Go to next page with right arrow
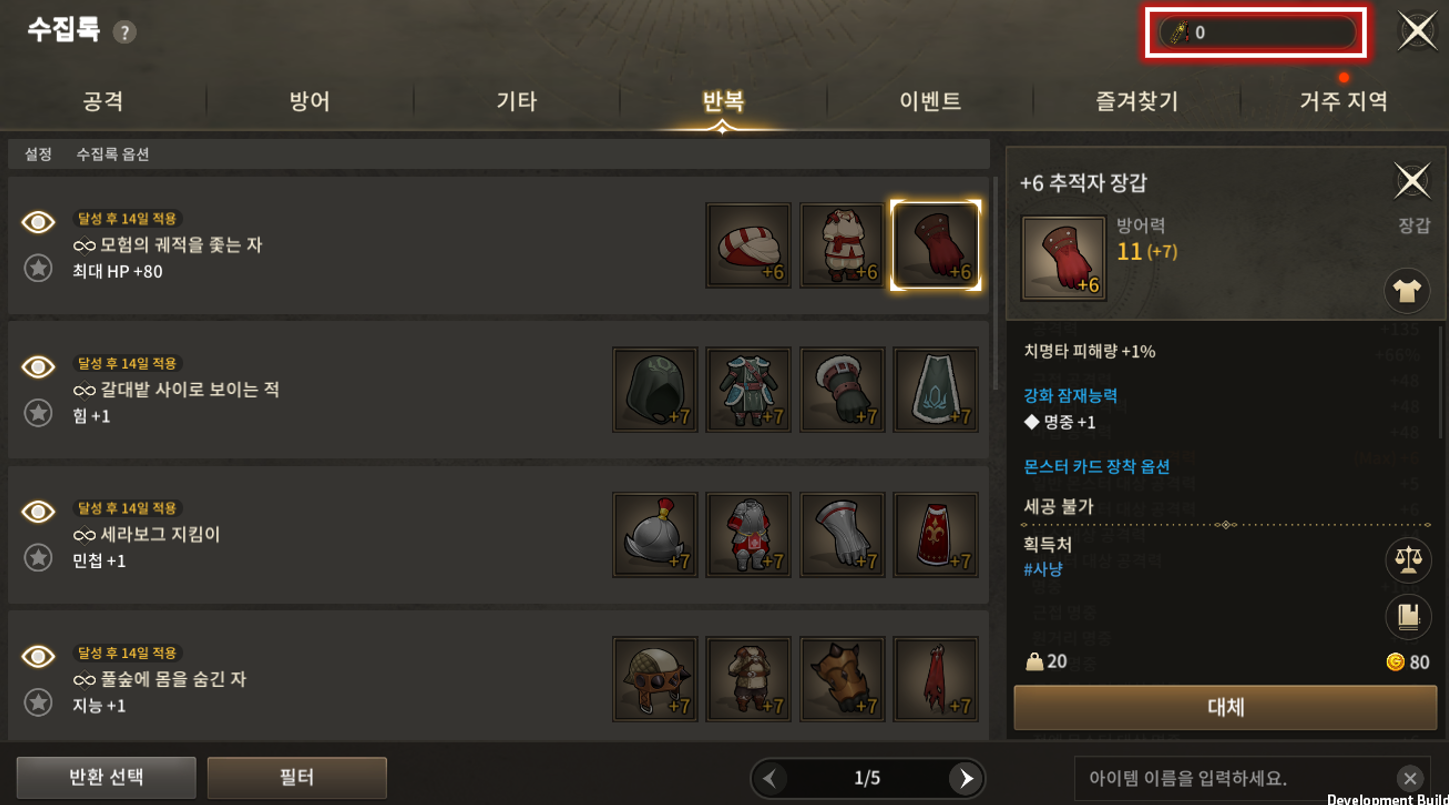Screen dimensions: 1449x805 click(x=965, y=778)
